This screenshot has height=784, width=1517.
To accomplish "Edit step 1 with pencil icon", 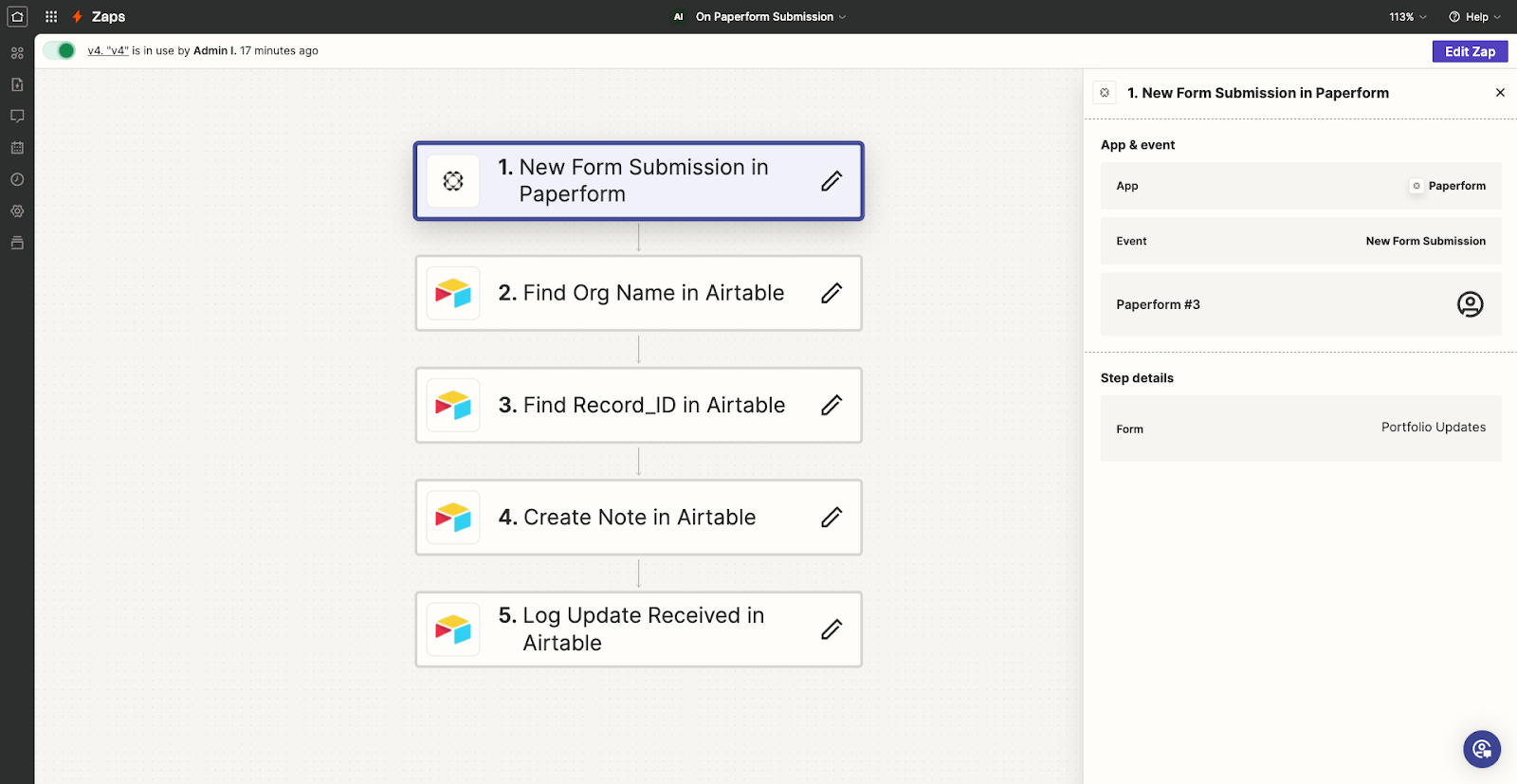I will click(832, 181).
